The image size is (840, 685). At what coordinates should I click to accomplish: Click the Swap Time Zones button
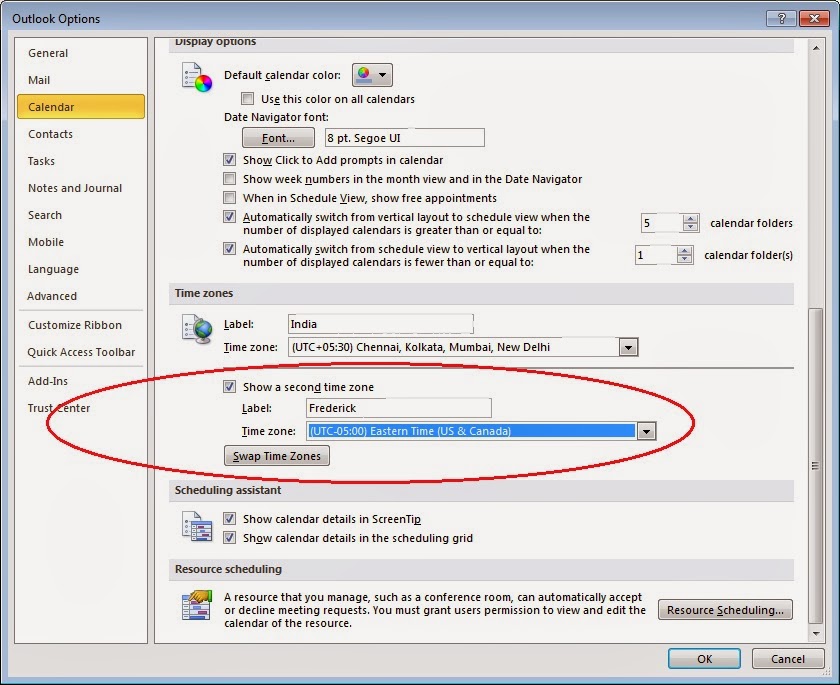point(276,455)
